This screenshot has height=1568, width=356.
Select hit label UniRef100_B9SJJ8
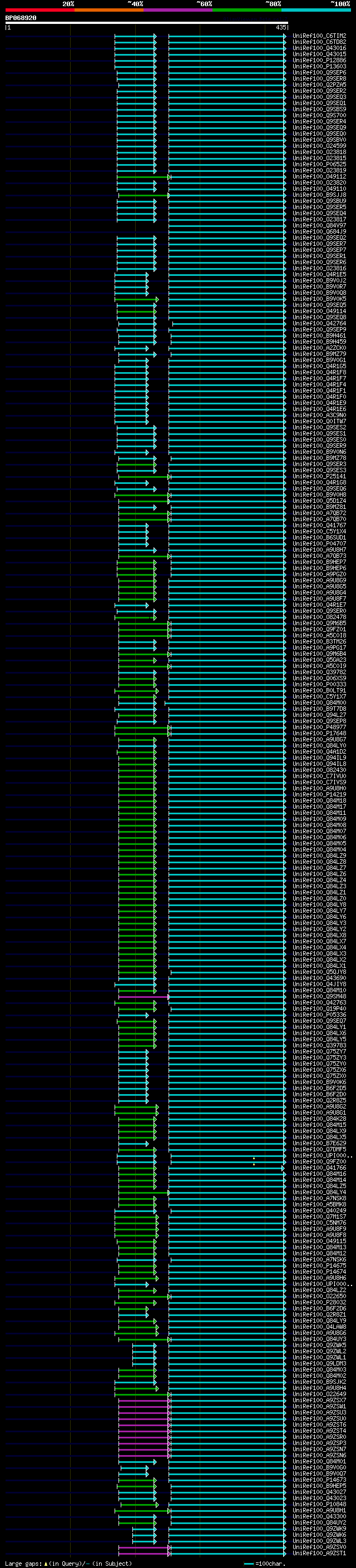coord(319,195)
